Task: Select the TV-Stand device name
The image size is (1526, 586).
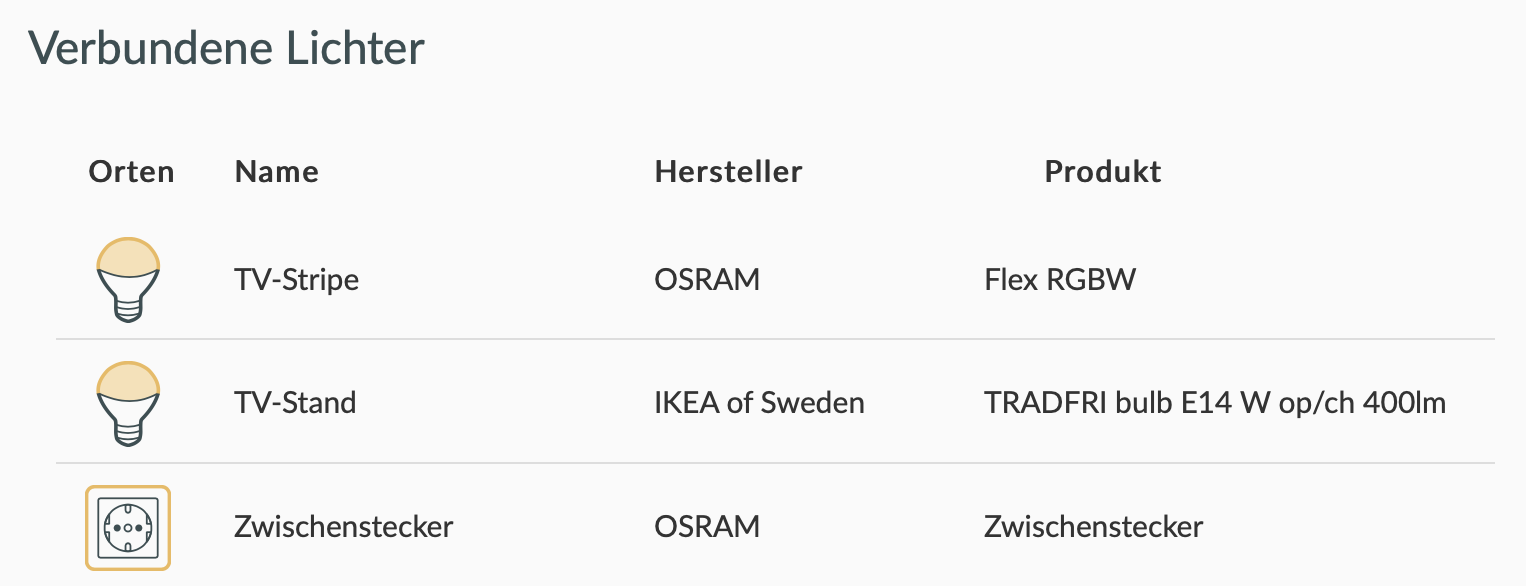Action: click(x=295, y=403)
